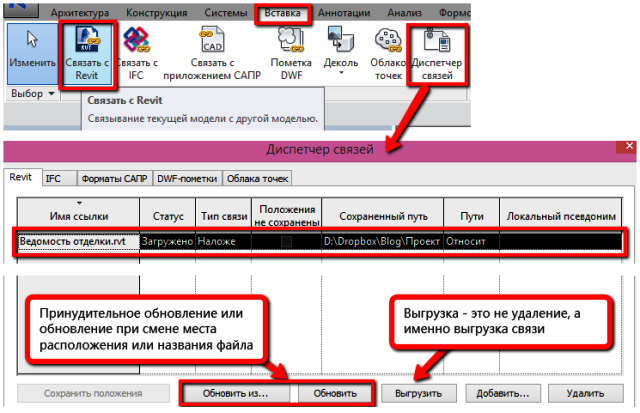Click the Пути column header
This screenshot has width=640, height=413.
(x=471, y=213)
